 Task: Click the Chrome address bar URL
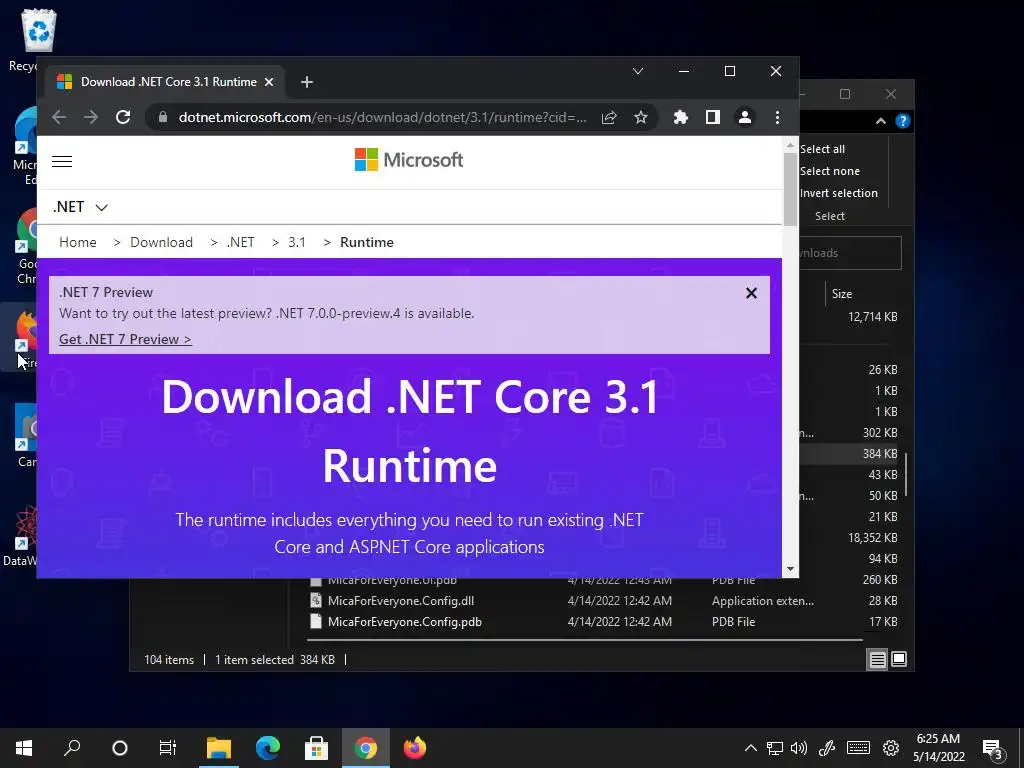(x=383, y=118)
